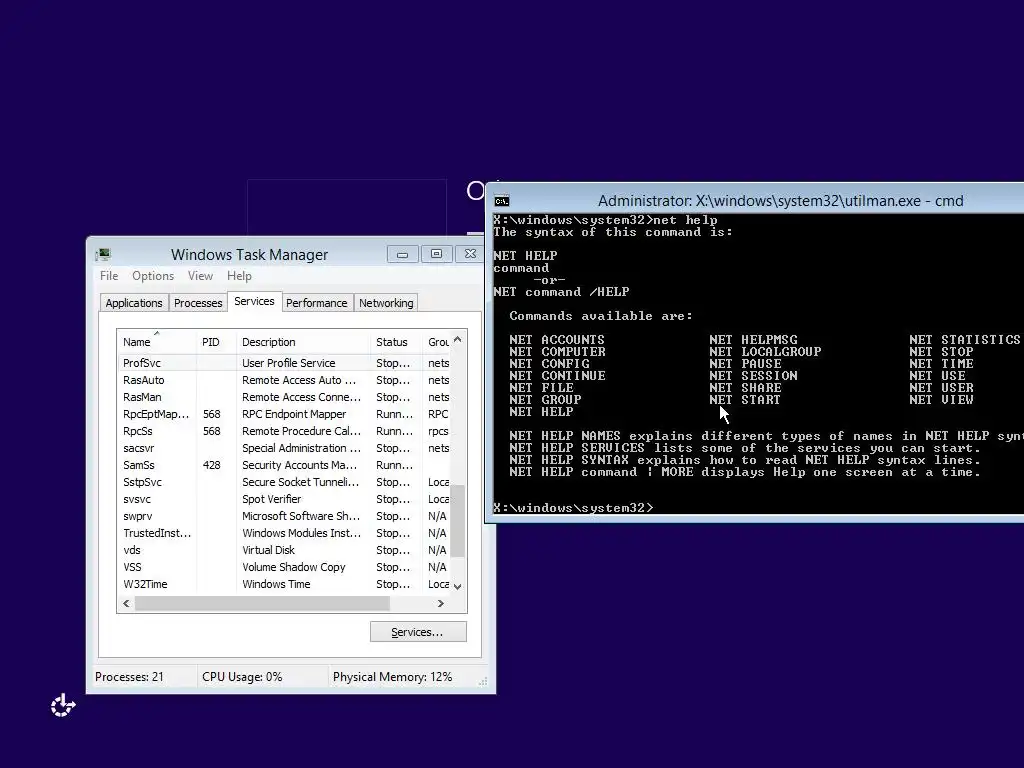
Task: Minimize the Windows Task Manager window
Action: [402, 254]
